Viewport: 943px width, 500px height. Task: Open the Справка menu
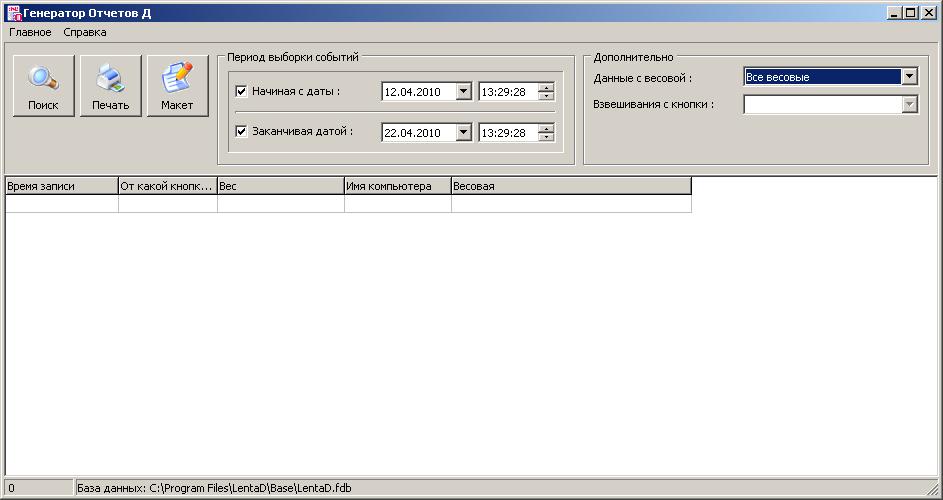[x=85, y=32]
